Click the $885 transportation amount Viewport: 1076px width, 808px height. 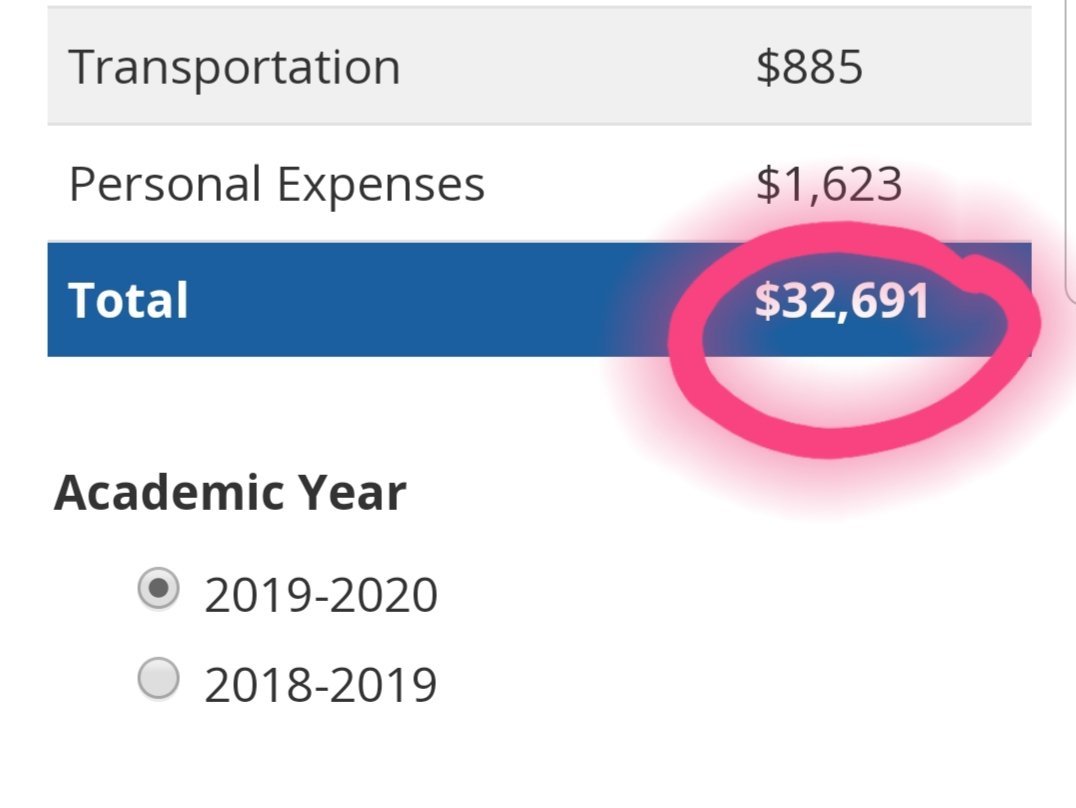[809, 67]
